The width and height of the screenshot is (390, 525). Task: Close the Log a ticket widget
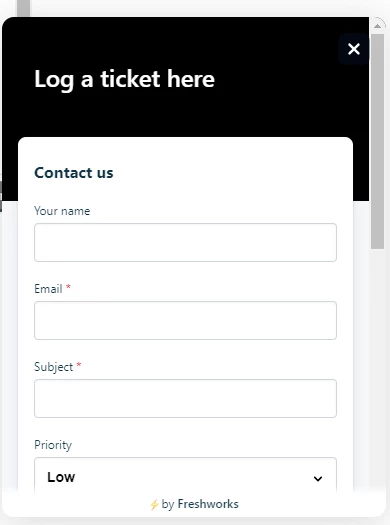pyautogui.click(x=354, y=49)
